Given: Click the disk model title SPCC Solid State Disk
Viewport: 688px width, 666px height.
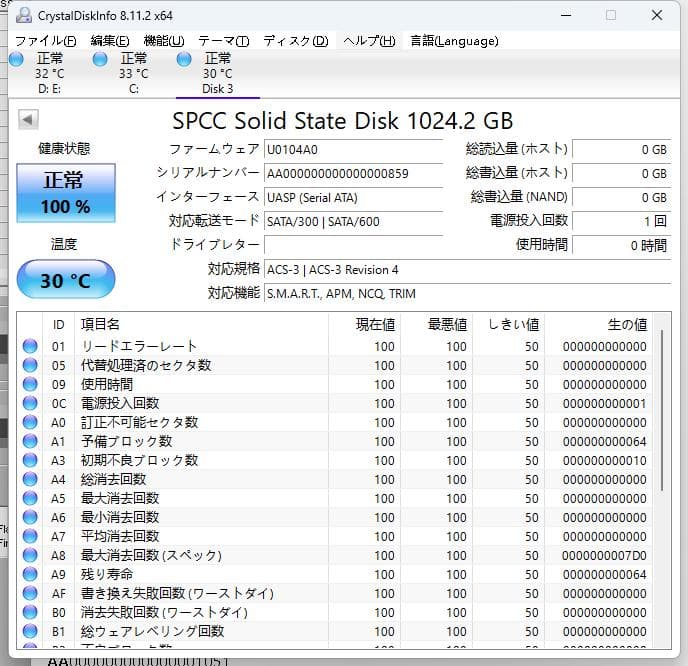Looking at the screenshot, I should [342, 121].
